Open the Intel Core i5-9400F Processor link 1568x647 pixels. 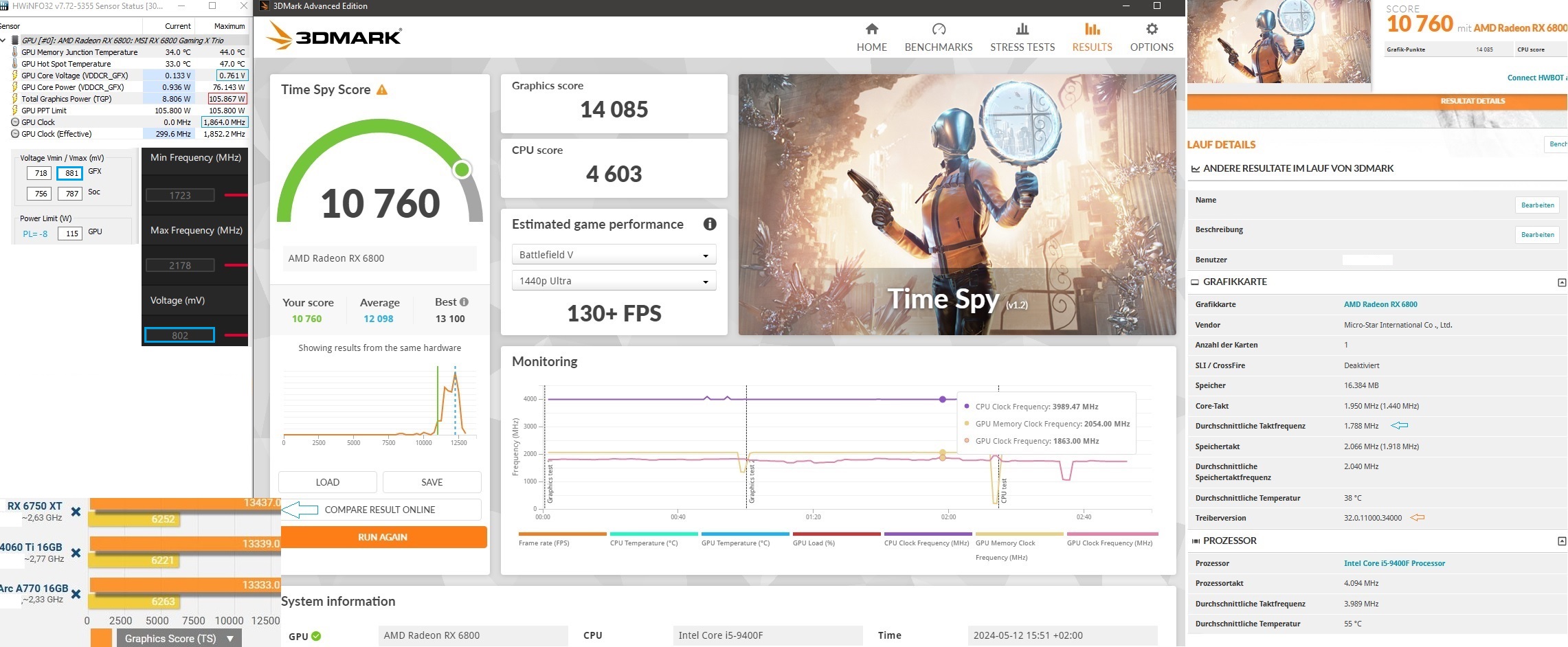click(1394, 563)
